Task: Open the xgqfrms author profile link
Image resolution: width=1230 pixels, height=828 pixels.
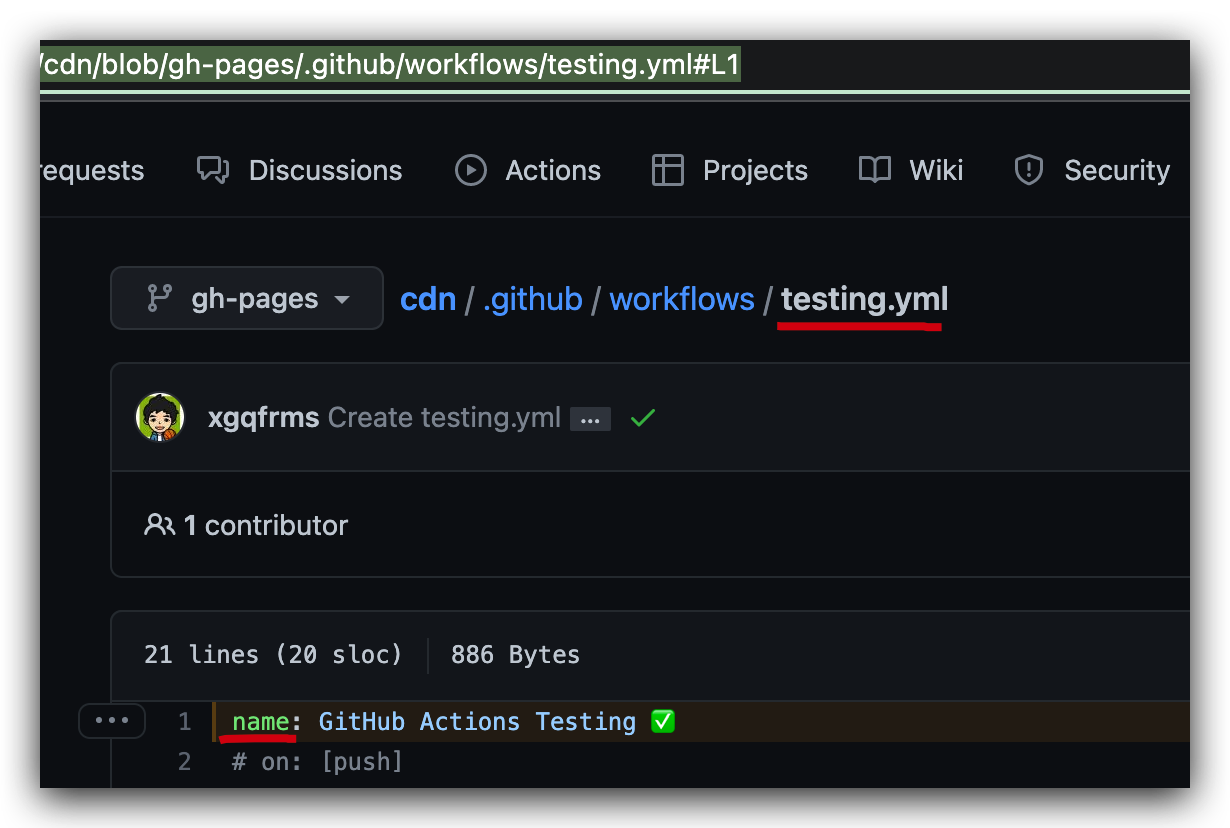Action: point(263,418)
